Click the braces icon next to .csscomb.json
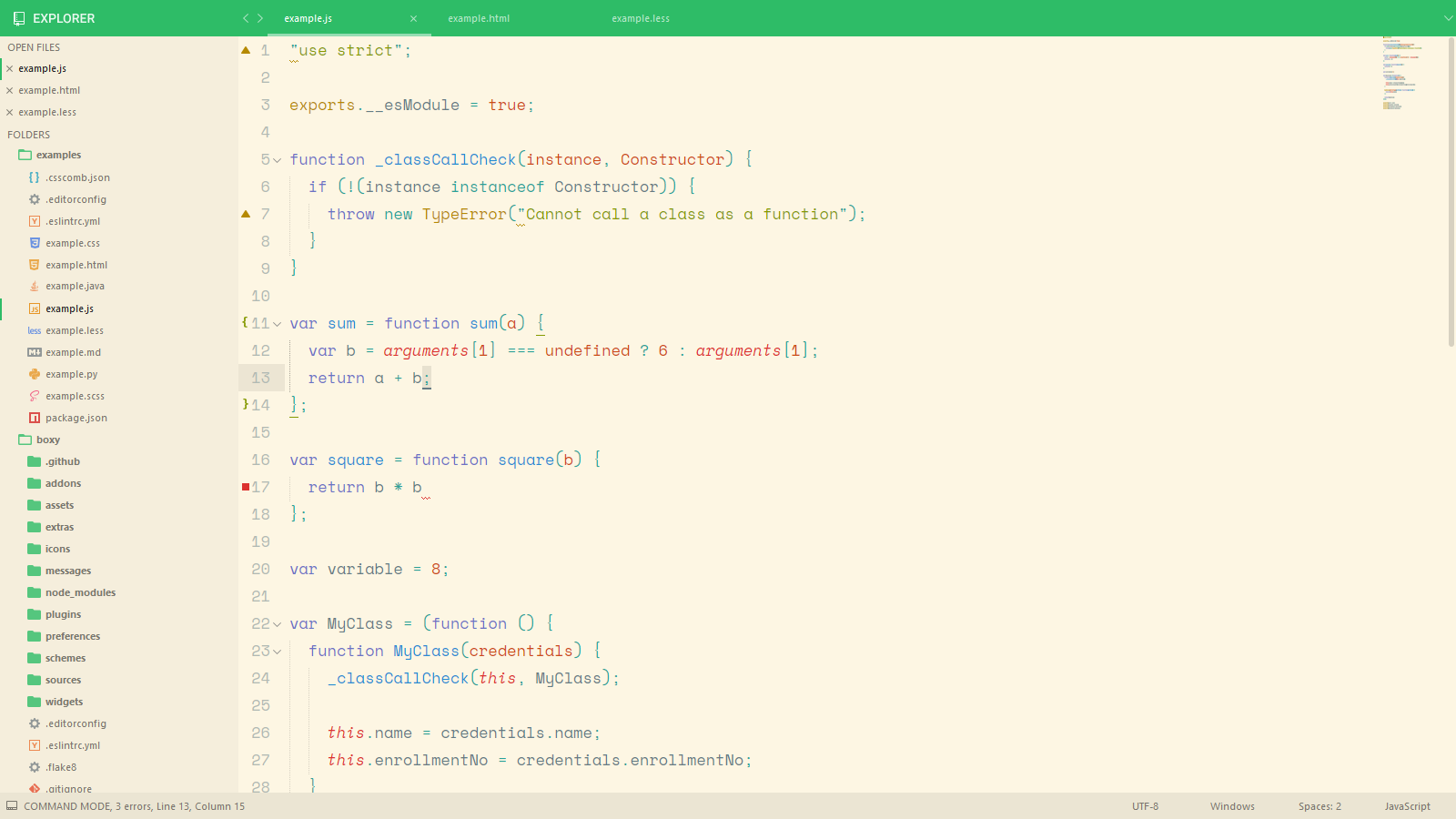Screen dimensions: 1456x819 coord(34,177)
